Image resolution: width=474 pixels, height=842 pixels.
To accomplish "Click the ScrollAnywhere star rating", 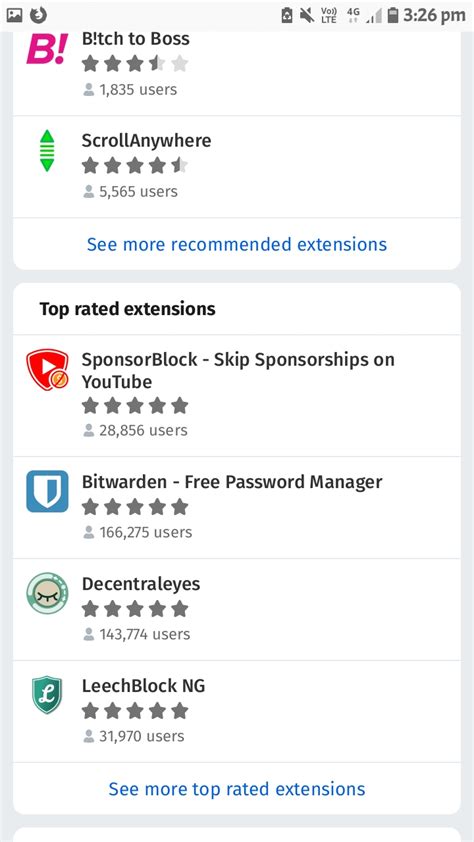I will point(135,166).
